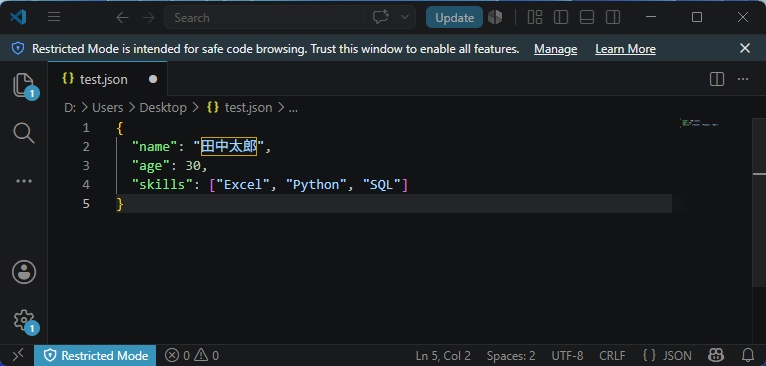Open notifications bell icon

[x=747, y=355]
